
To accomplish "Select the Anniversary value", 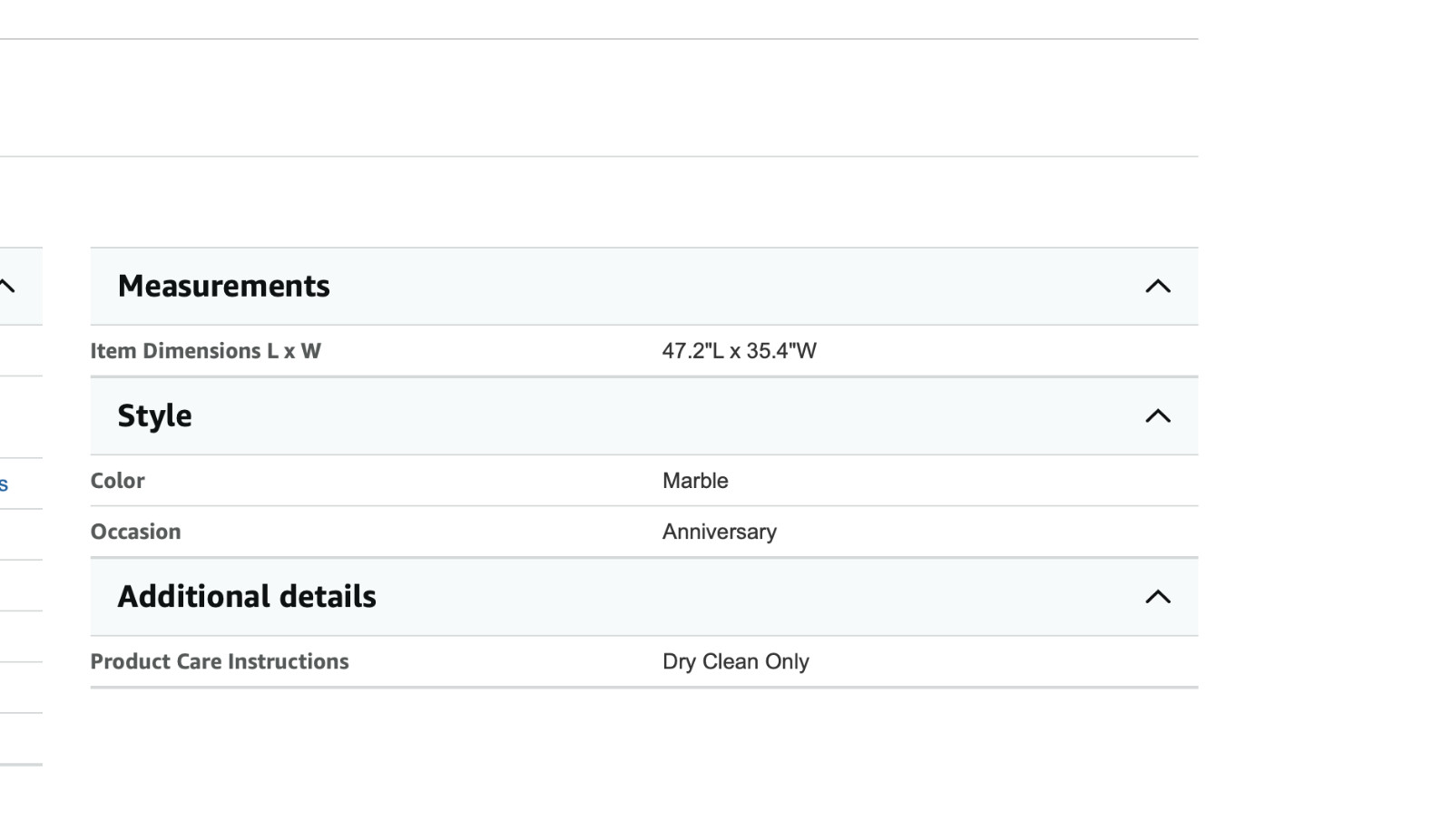I will coord(720,532).
